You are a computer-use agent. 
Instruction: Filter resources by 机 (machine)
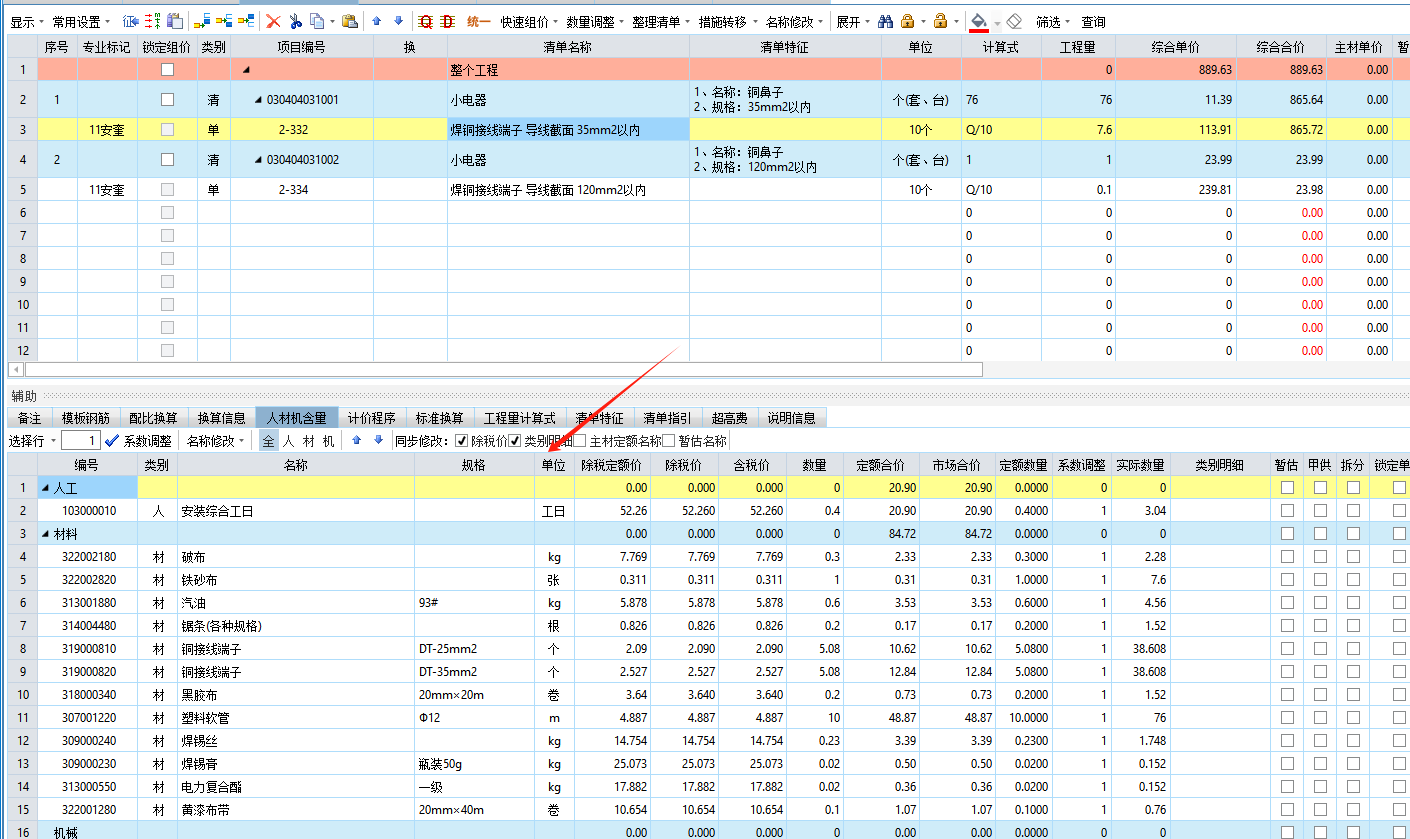(328, 441)
